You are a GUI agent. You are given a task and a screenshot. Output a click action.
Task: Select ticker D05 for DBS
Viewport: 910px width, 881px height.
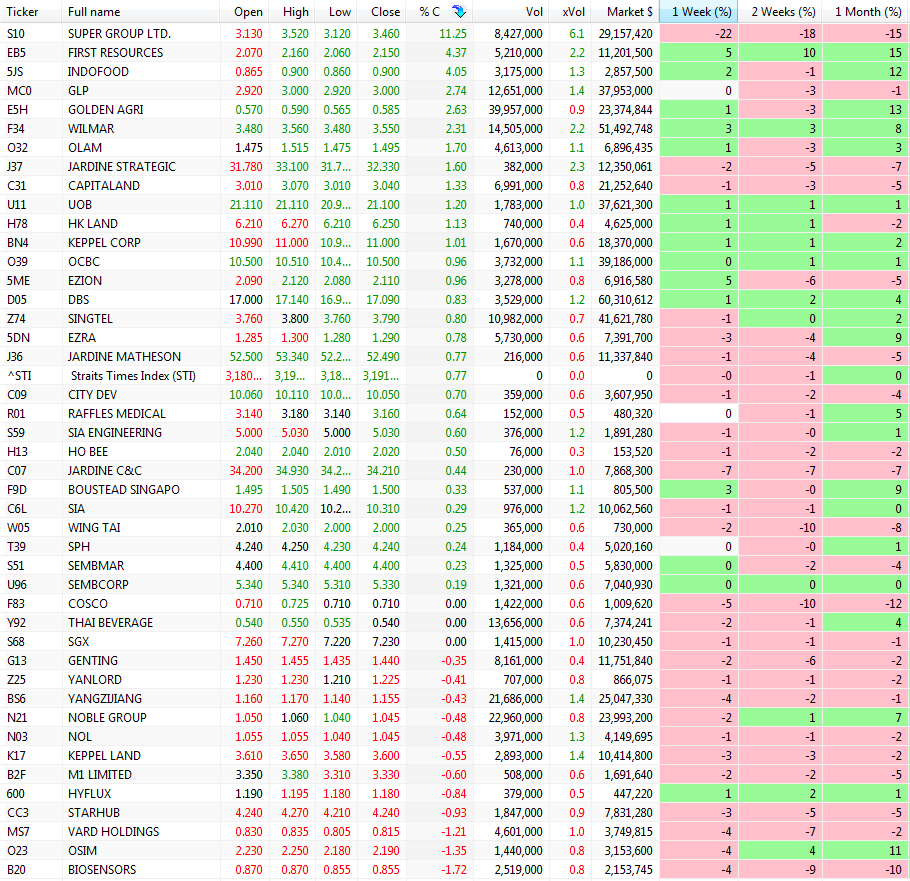click(x=16, y=300)
